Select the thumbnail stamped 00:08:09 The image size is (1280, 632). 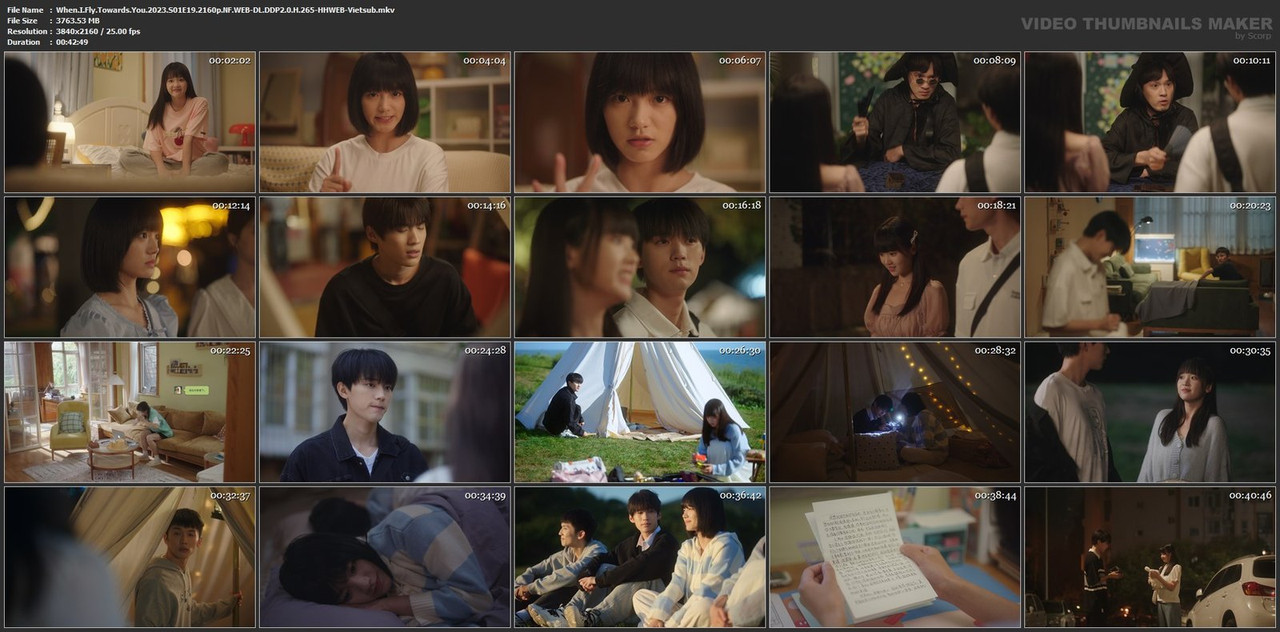click(895, 122)
